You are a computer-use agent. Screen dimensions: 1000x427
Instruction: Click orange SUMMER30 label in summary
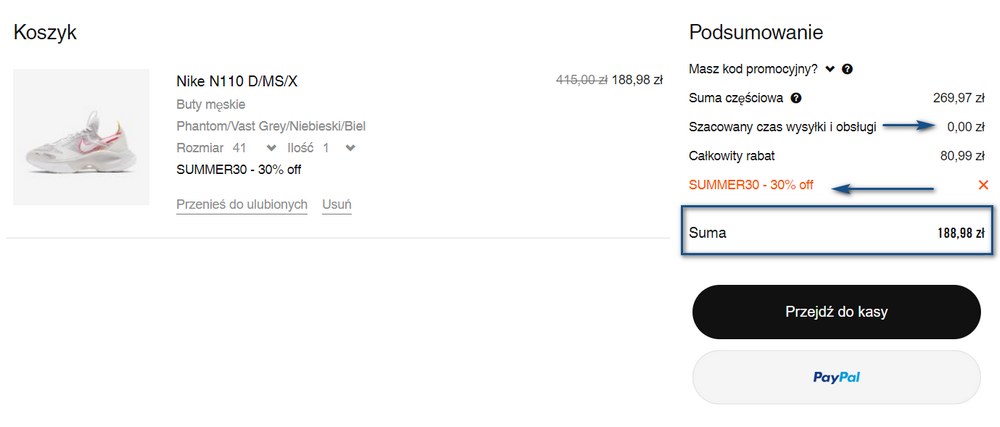(x=751, y=185)
